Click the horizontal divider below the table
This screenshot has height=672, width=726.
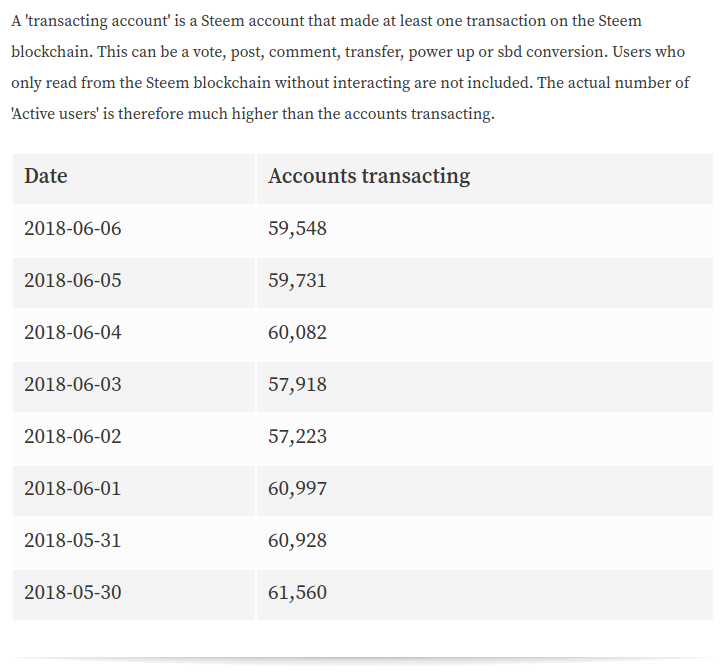[x=363, y=660]
